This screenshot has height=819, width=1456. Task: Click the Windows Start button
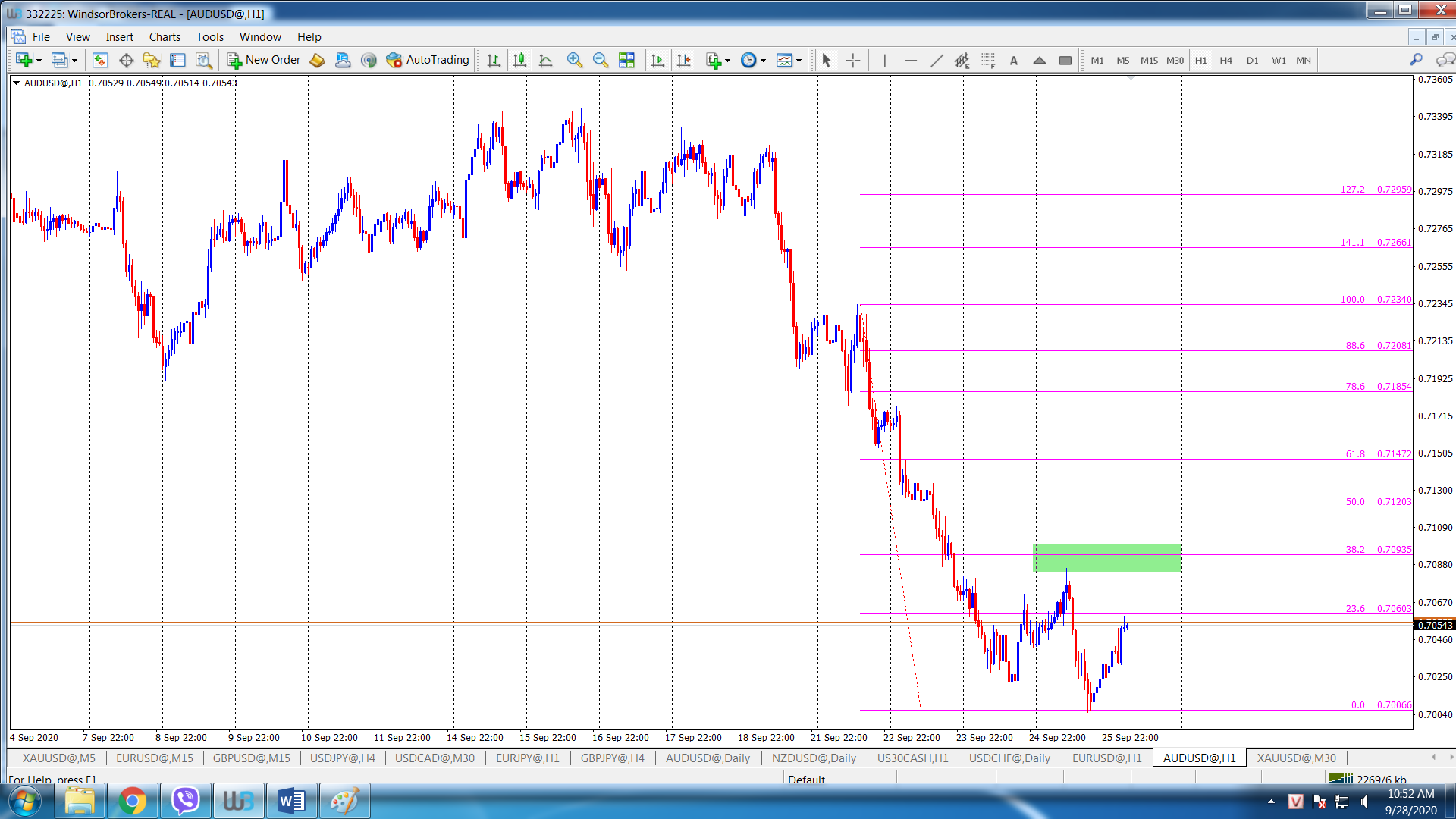point(25,801)
